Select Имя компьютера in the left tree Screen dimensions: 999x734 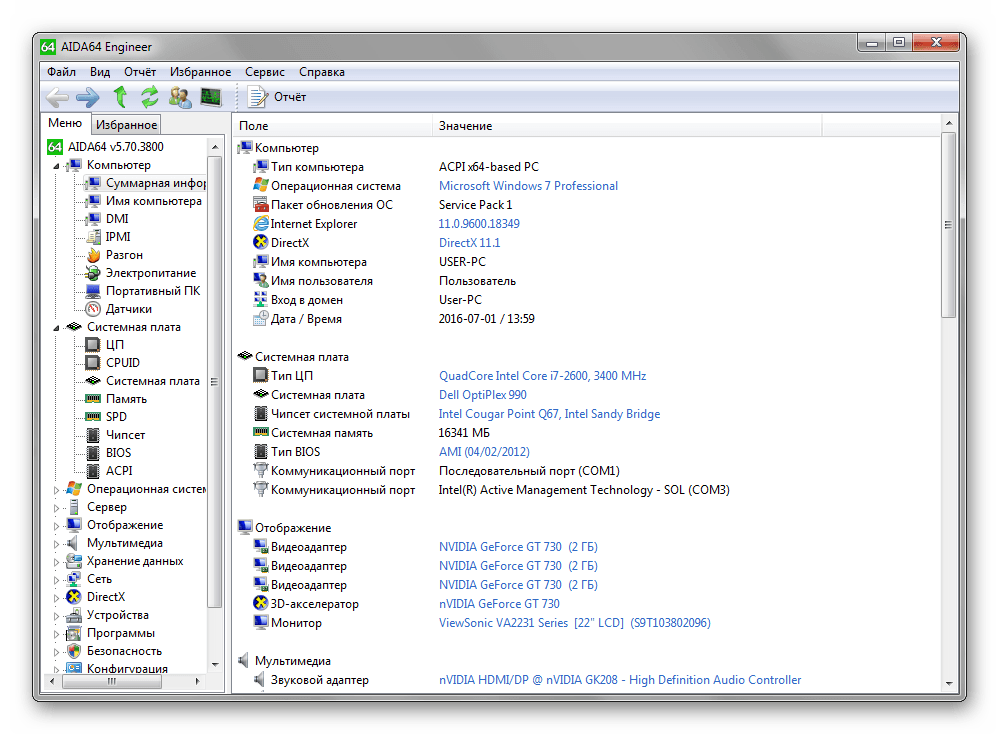tap(153, 201)
